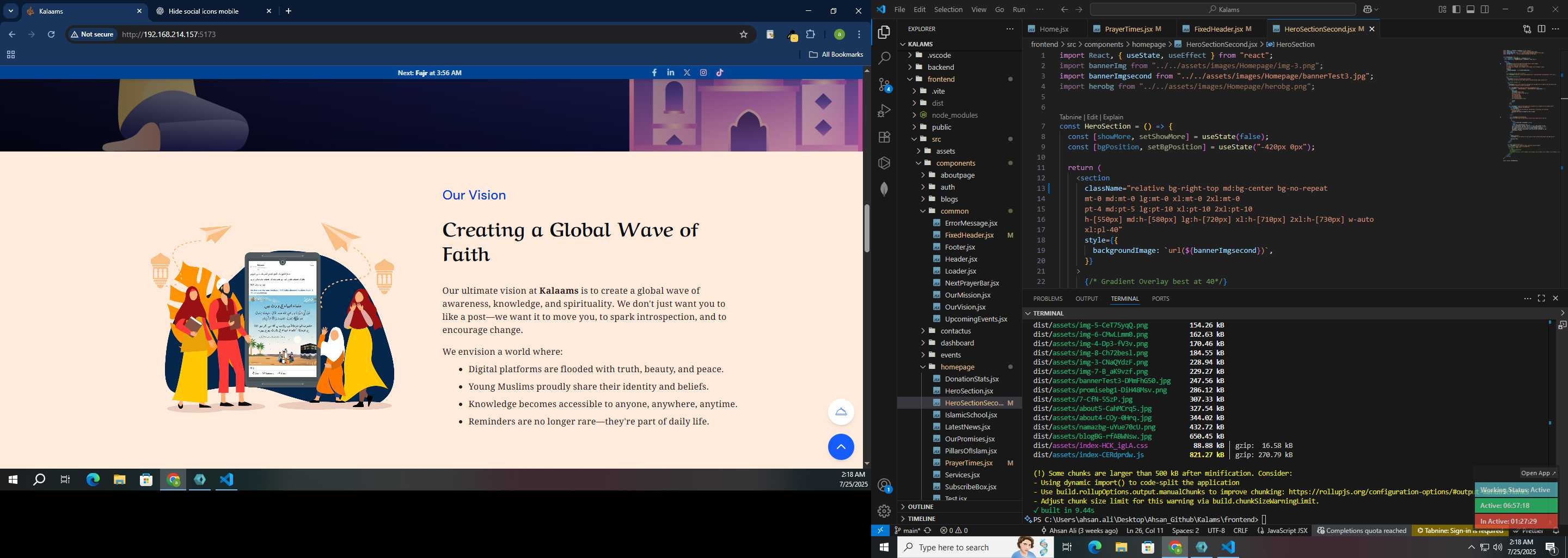This screenshot has height=558, width=1568.
Task: Switch to the OUTPUT panel tab
Action: 1086,299
